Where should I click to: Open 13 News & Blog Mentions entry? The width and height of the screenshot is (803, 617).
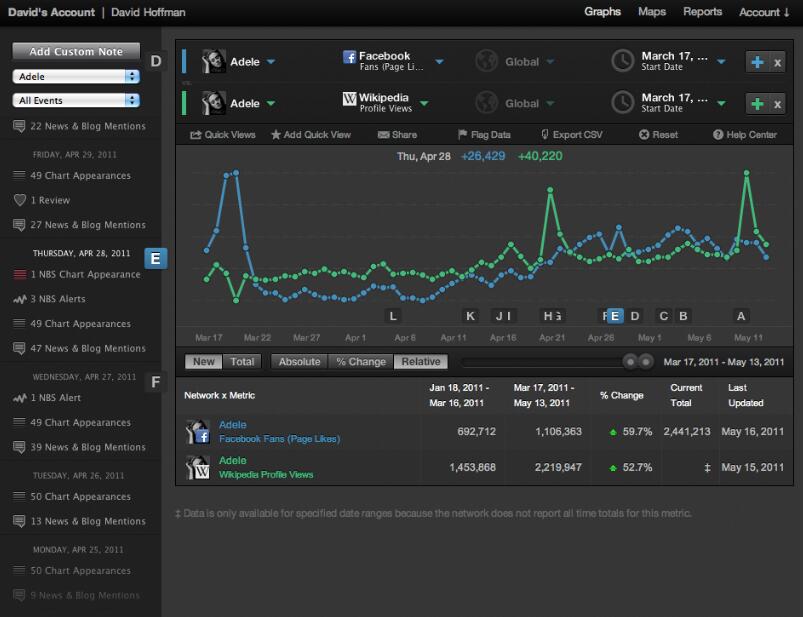(79, 521)
